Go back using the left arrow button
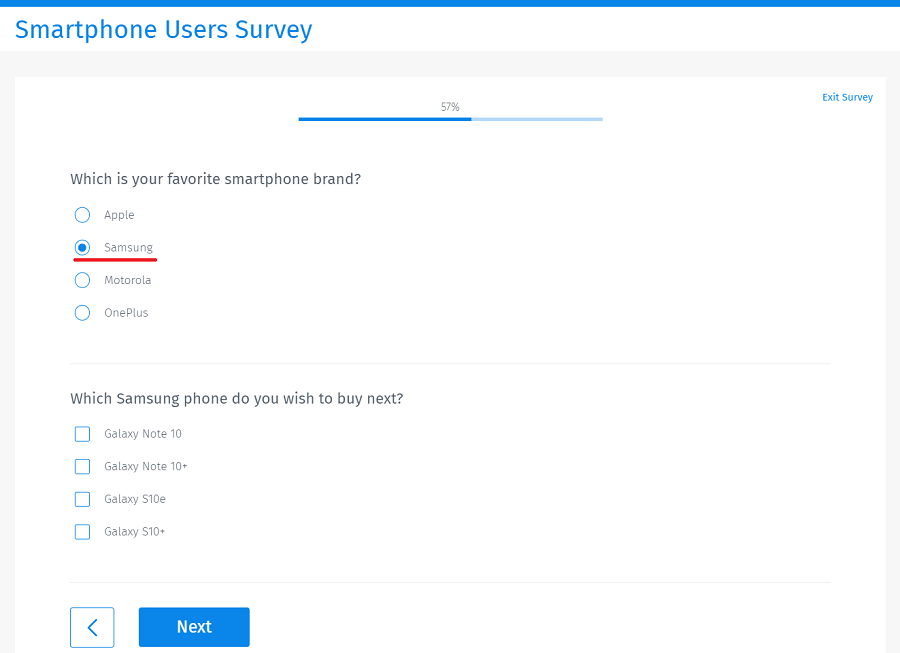Viewport: 900px width, 653px height. pos(92,627)
